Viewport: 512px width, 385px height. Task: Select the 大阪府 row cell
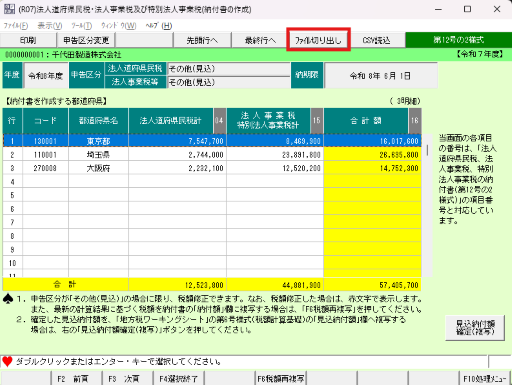[x=98, y=168]
